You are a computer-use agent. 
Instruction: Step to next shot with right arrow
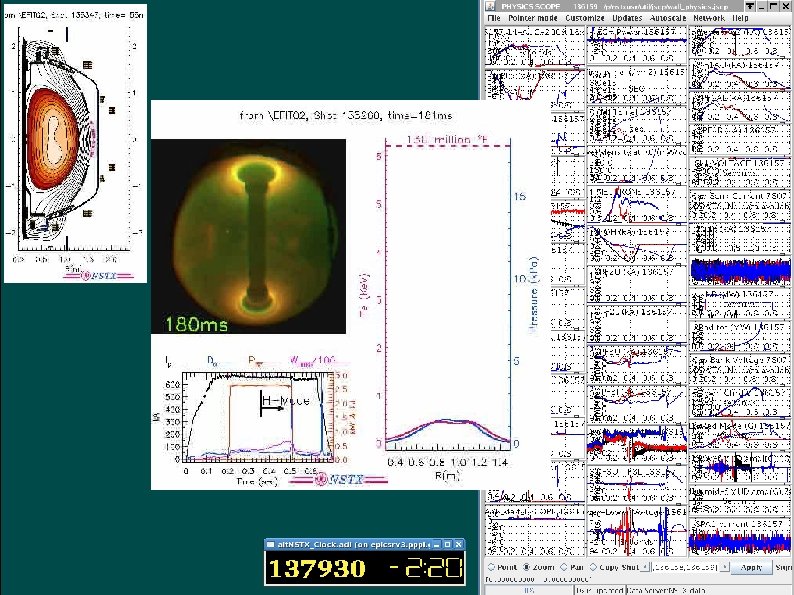[727, 567]
